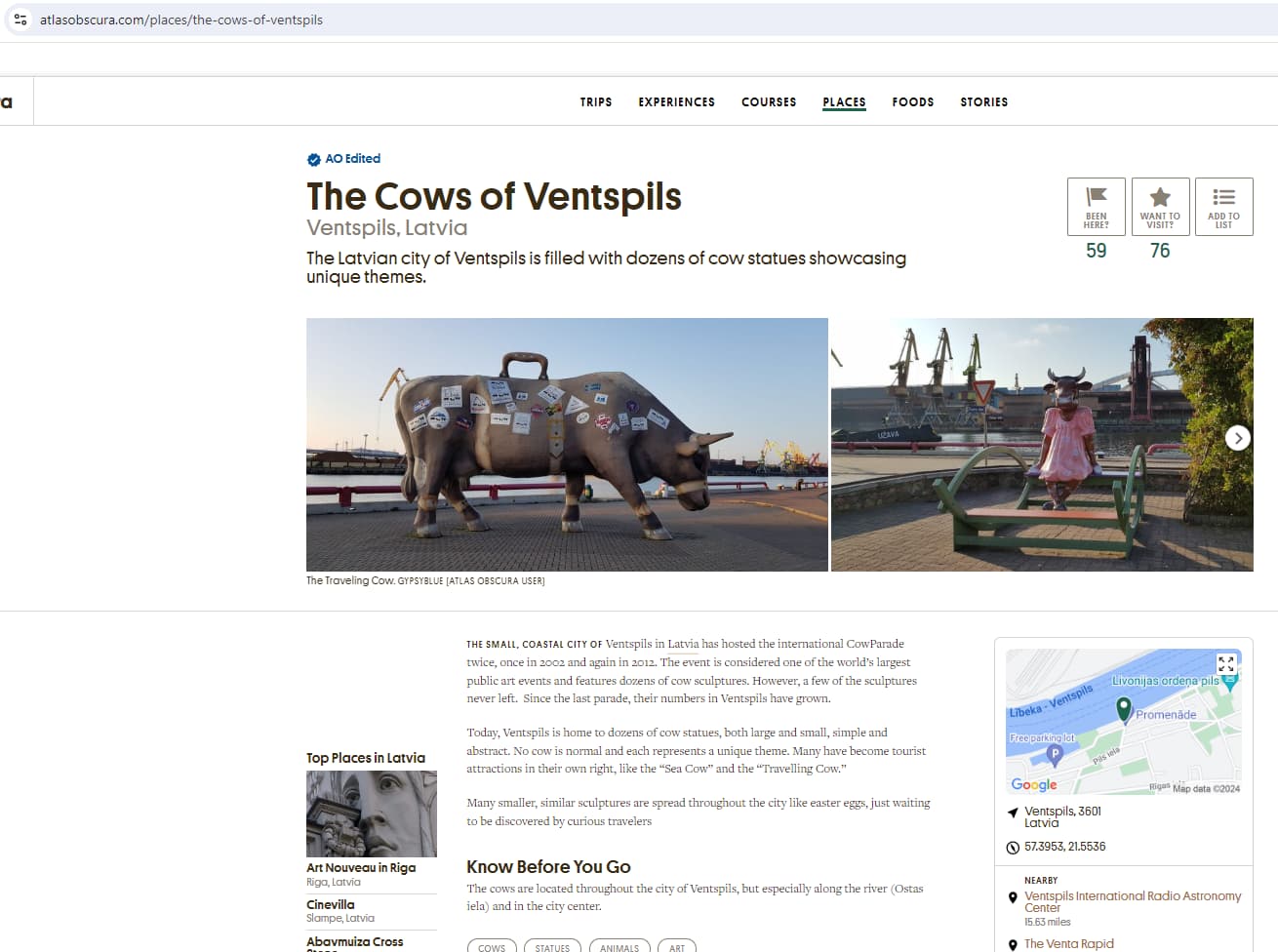Open Ventspils International Radio Astronomy Center link
The height and width of the screenshot is (952, 1278).
point(1133,901)
